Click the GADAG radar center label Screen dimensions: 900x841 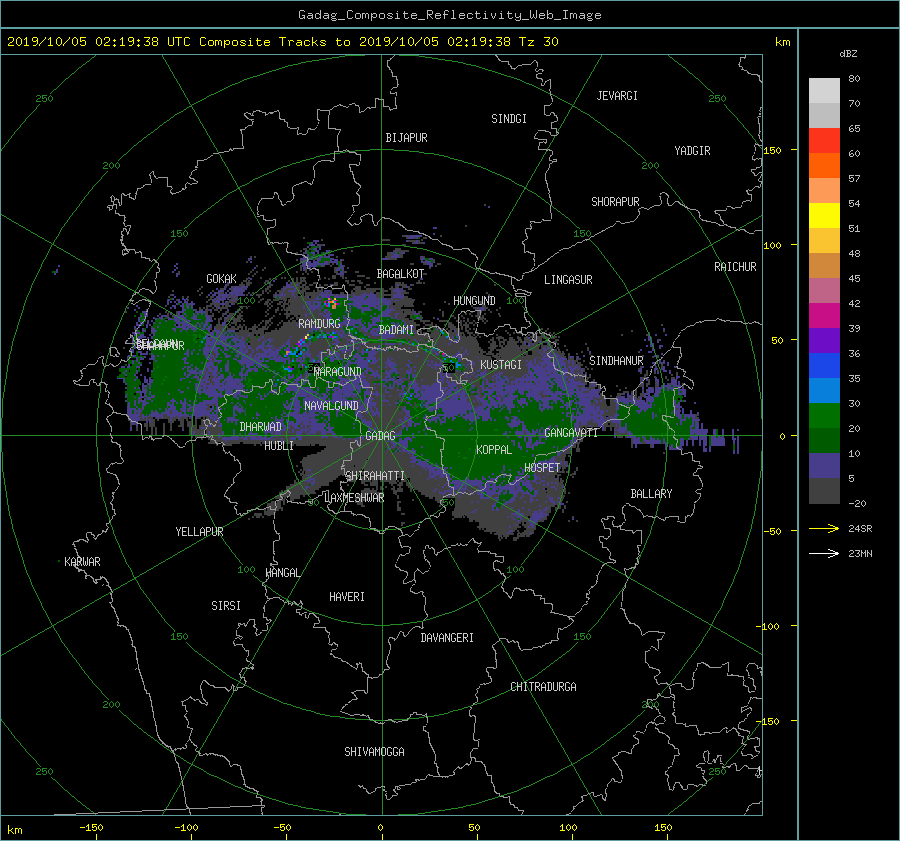[381, 436]
